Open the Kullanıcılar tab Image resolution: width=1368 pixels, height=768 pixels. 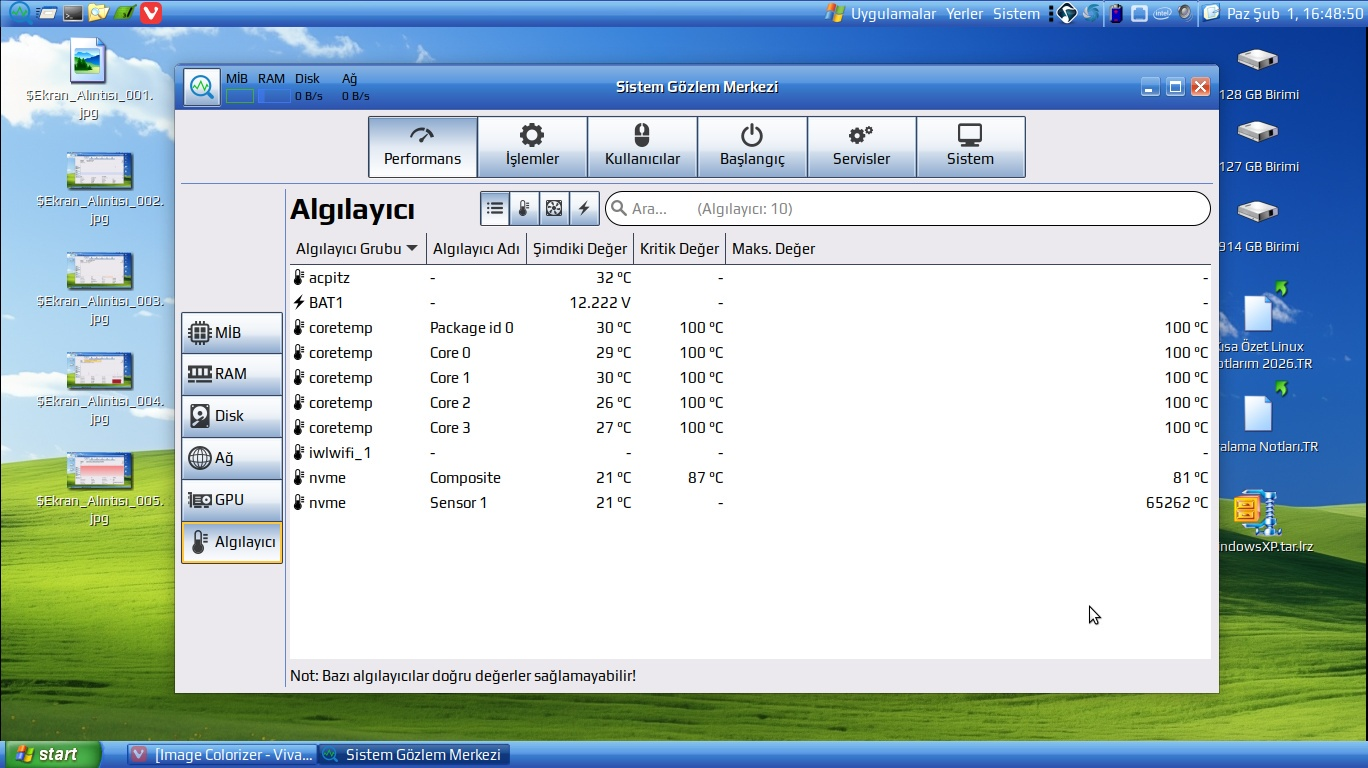[642, 147]
